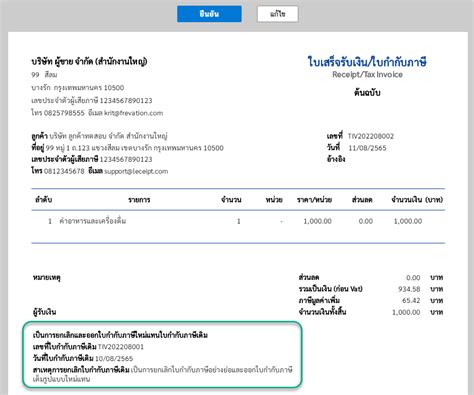Click the แก้ไข edit button
474x395 pixels.
pos(278,14)
